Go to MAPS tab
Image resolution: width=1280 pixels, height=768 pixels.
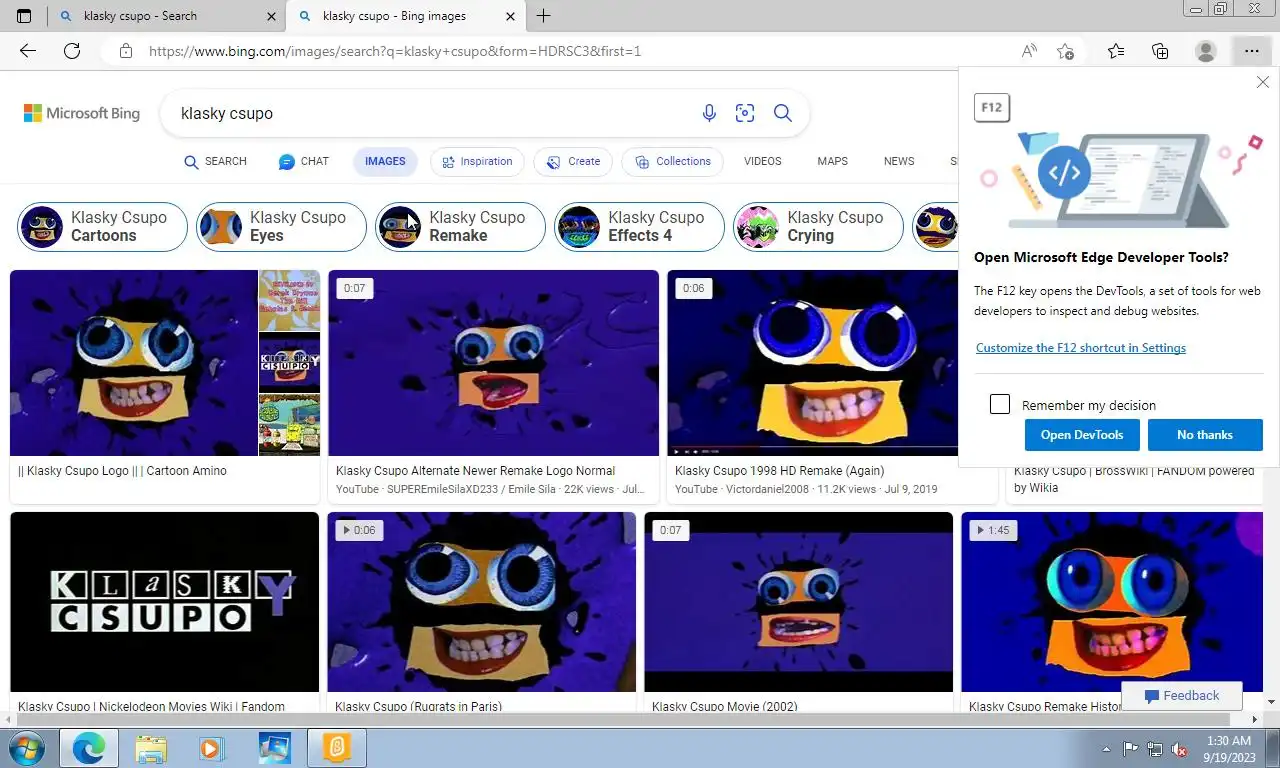coord(832,161)
